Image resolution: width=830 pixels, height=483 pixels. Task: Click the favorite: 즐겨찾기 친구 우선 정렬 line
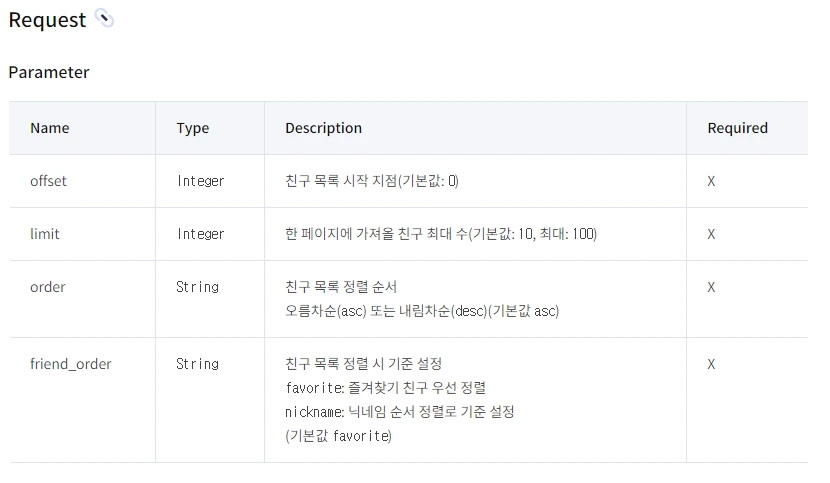coord(385,388)
